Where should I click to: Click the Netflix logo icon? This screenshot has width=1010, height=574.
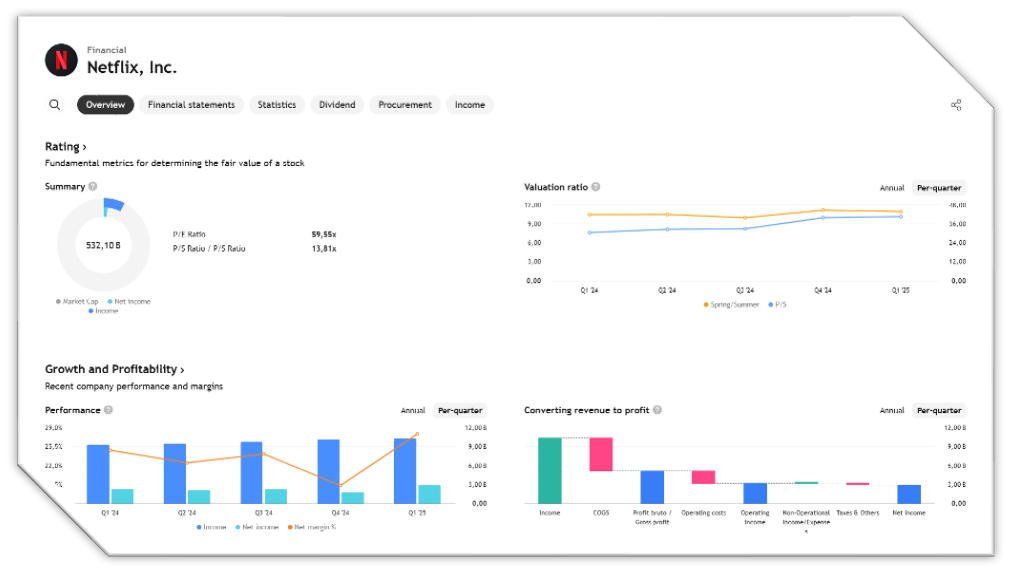(x=61, y=60)
